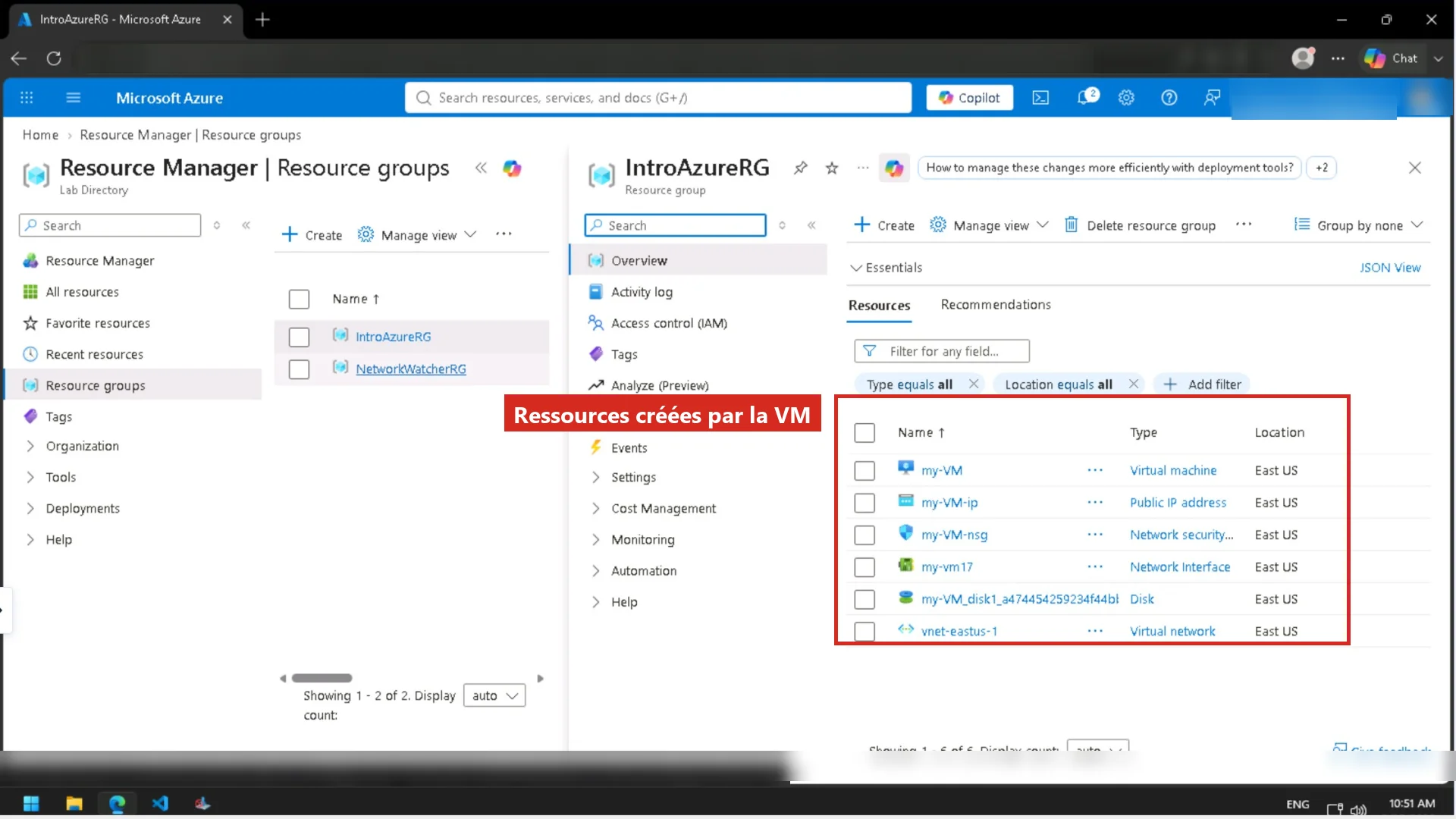Viewport: 1456px width, 819px height.
Task: Click Delete resource group button
Action: click(1140, 225)
